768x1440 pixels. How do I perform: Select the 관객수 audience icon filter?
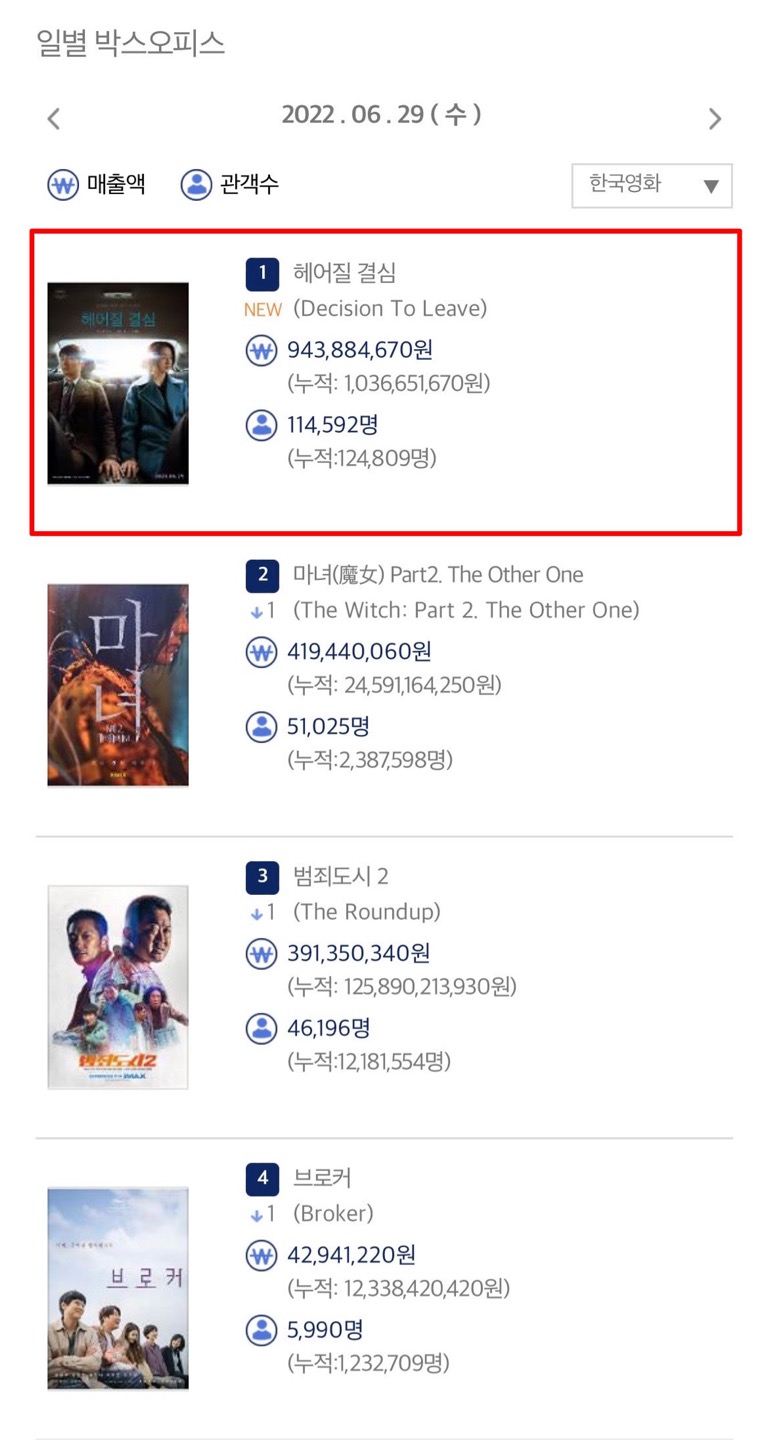(196, 185)
